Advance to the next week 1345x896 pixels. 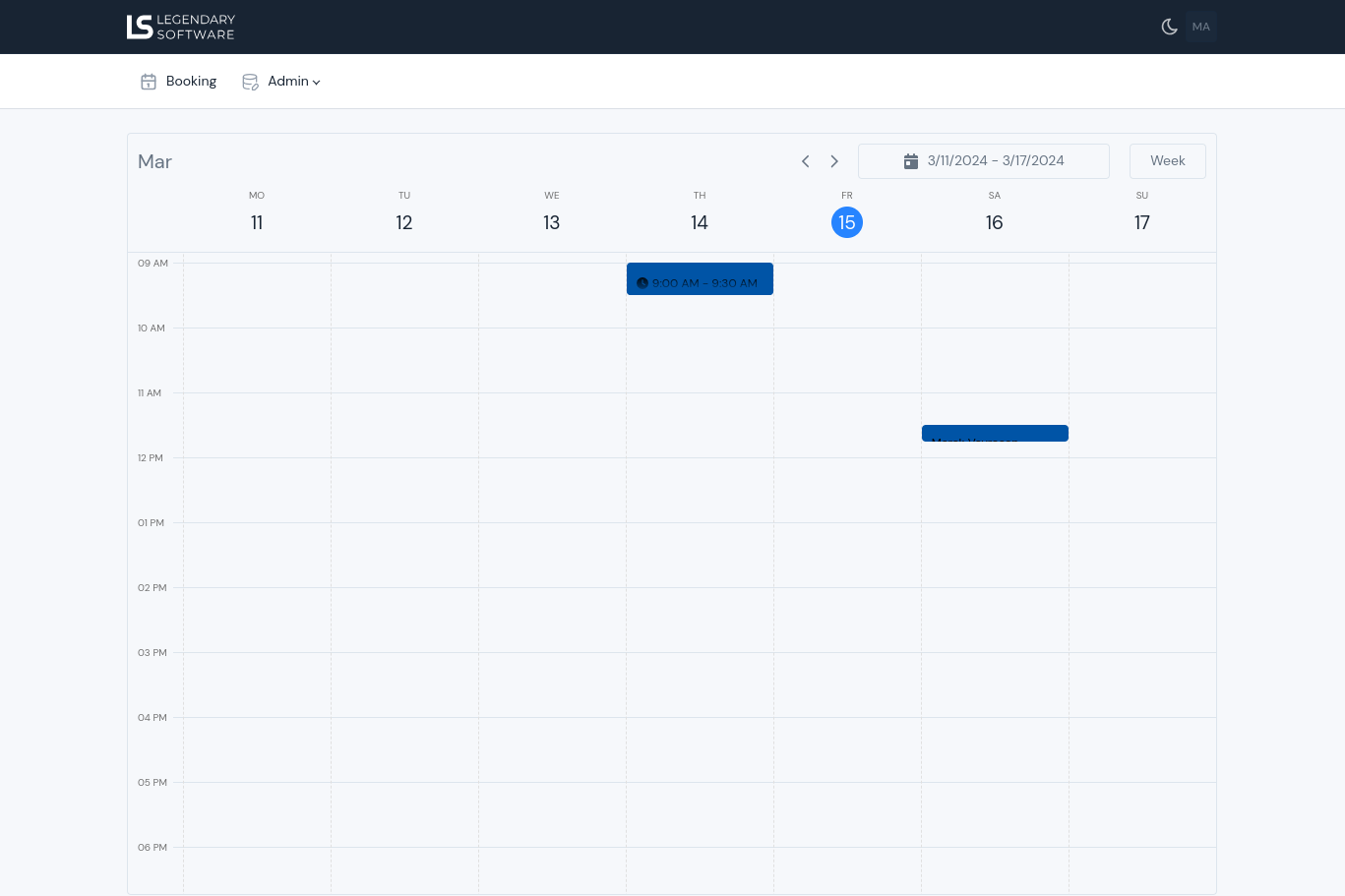click(x=834, y=161)
